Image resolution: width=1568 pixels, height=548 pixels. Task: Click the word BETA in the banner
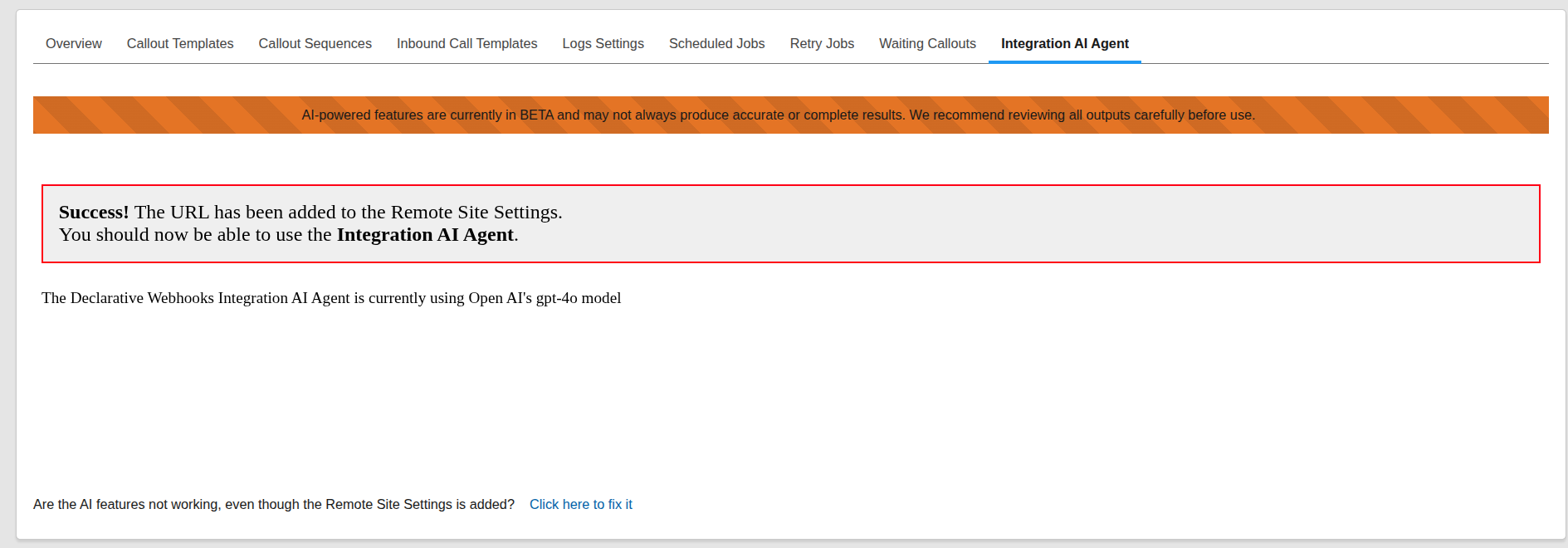coord(536,115)
